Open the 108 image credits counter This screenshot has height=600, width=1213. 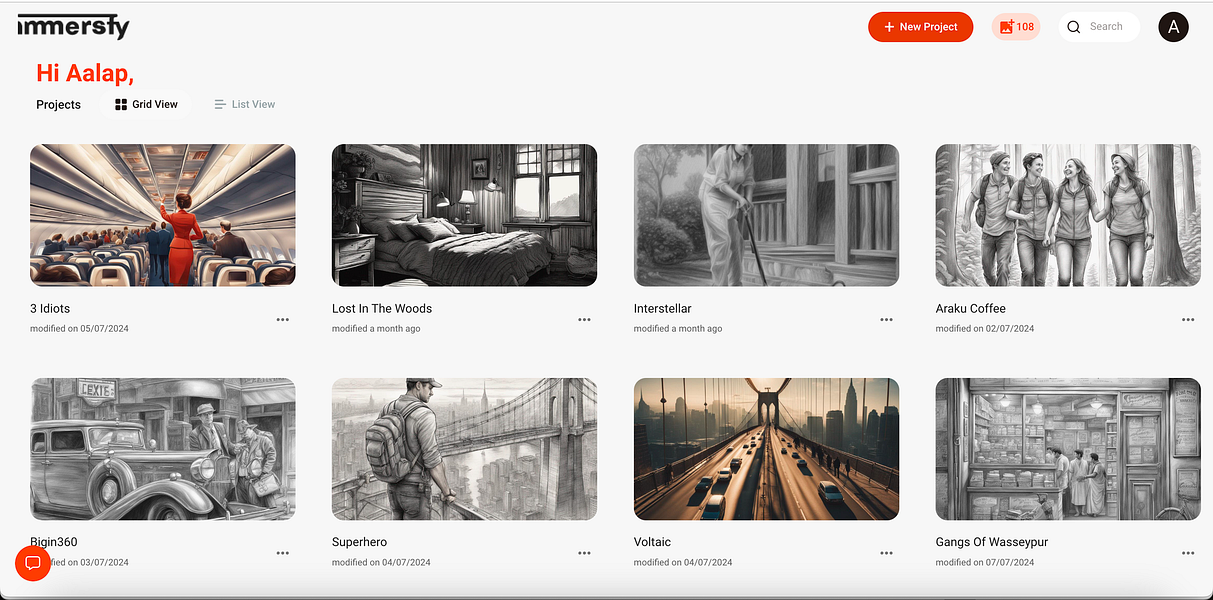(x=1016, y=27)
